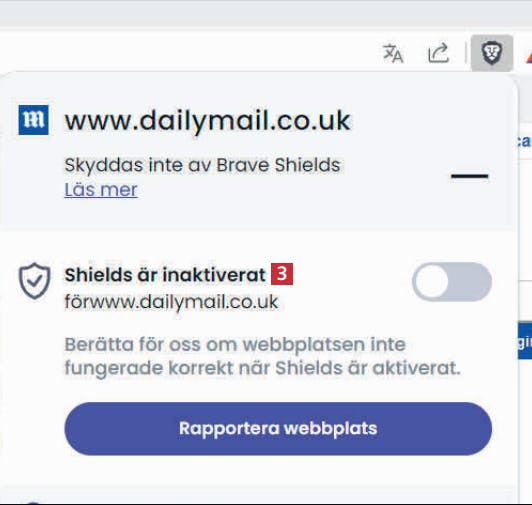This screenshot has width=532, height=505.
Task: Click the Skyddas inte av Brave Shields text
Action: point(202,165)
